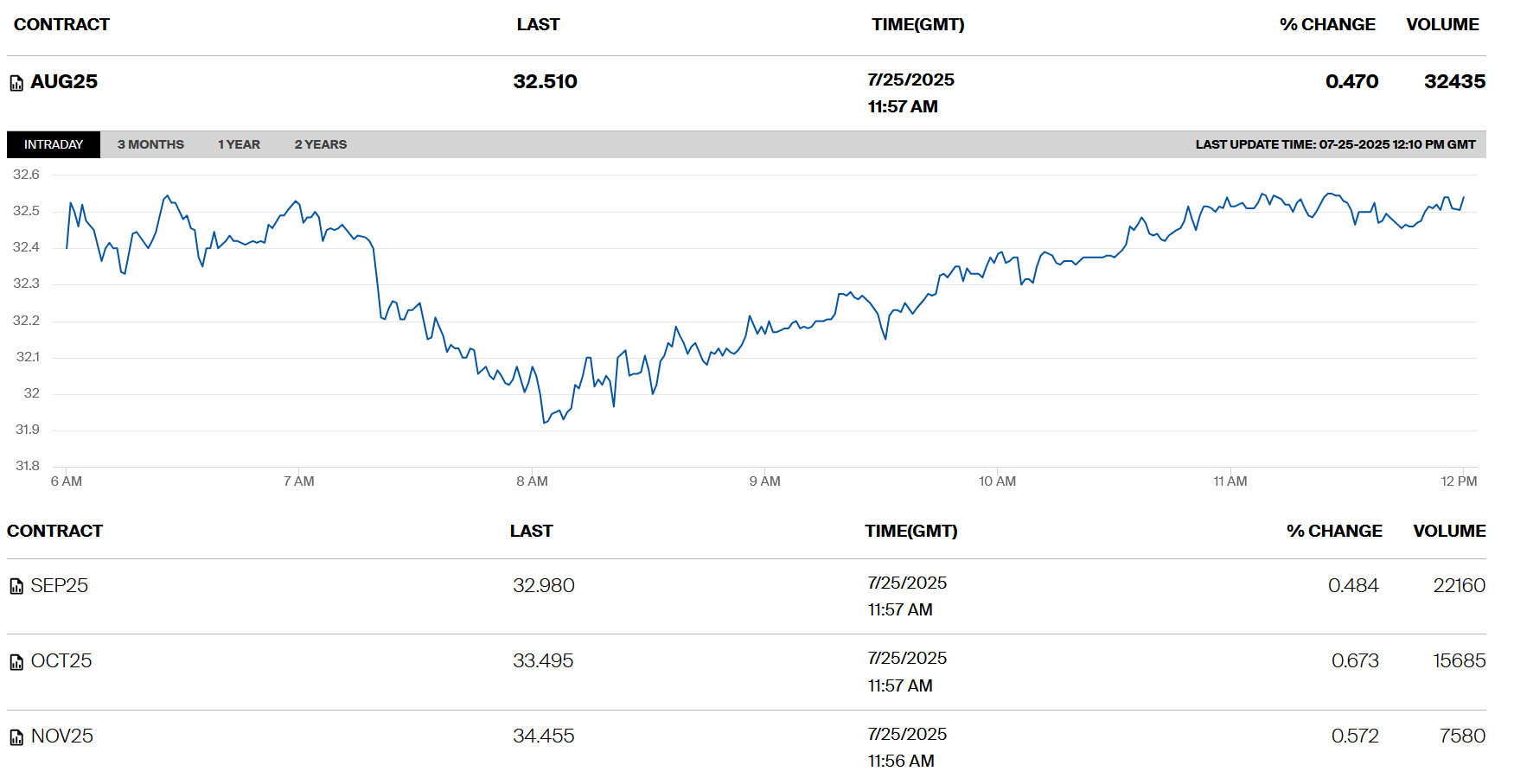Select the NOV25 chart icon

coord(16,737)
